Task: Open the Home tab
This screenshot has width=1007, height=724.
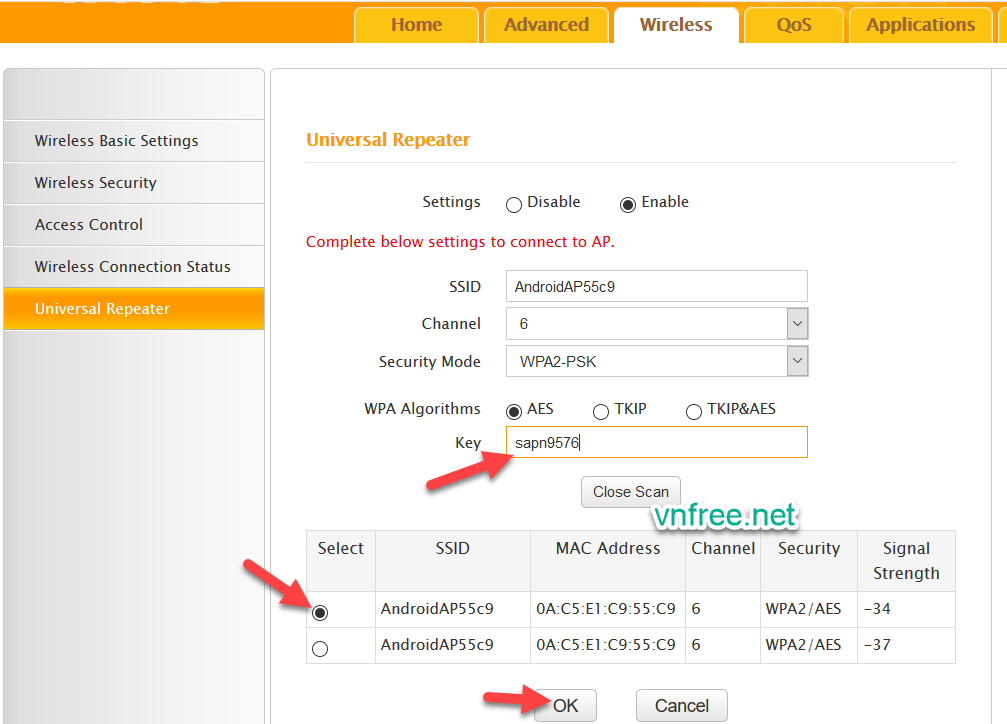Action: [x=416, y=25]
